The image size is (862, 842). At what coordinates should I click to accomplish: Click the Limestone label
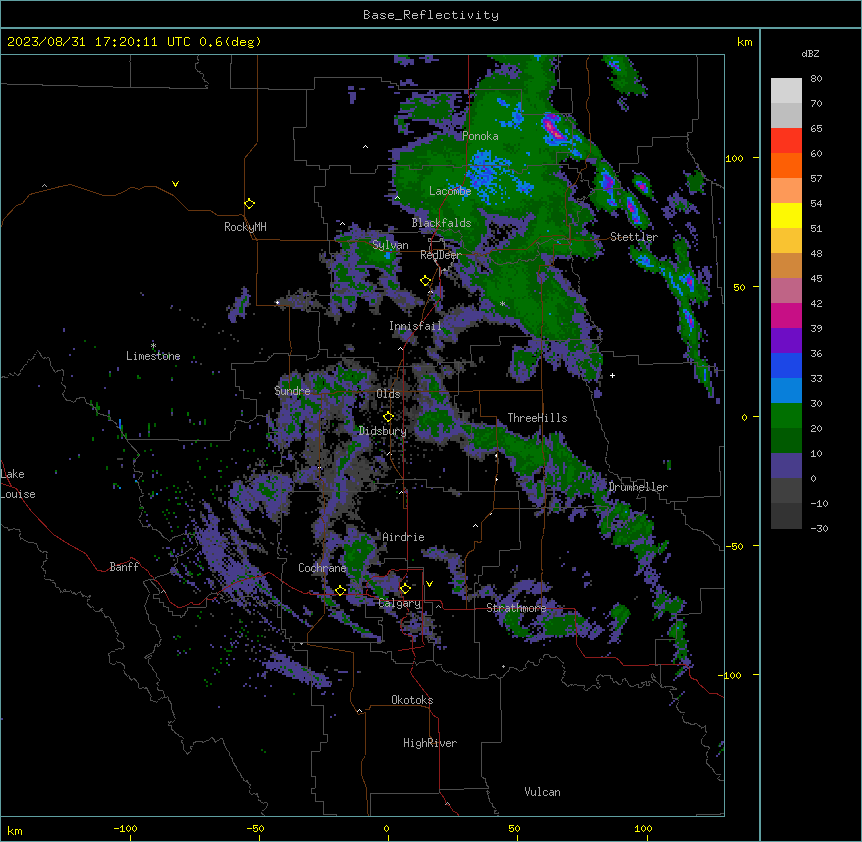click(153, 356)
